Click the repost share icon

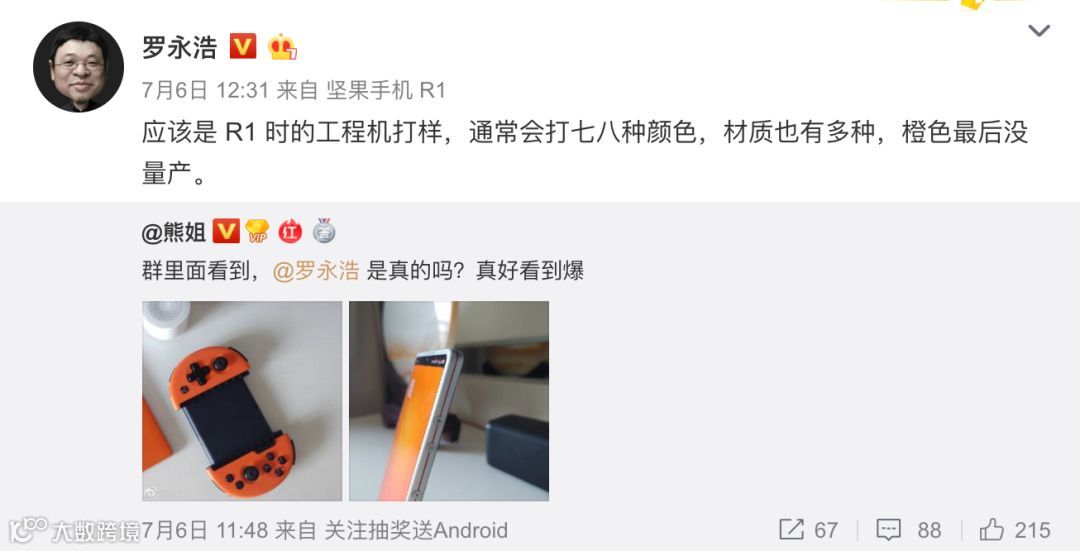(791, 529)
